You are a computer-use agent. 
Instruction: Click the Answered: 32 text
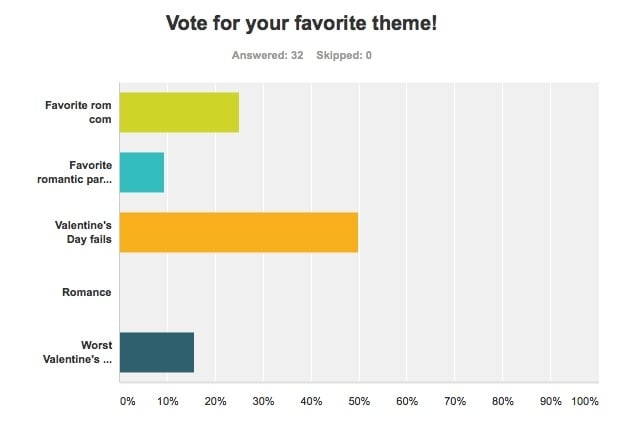click(x=268, y=55)
